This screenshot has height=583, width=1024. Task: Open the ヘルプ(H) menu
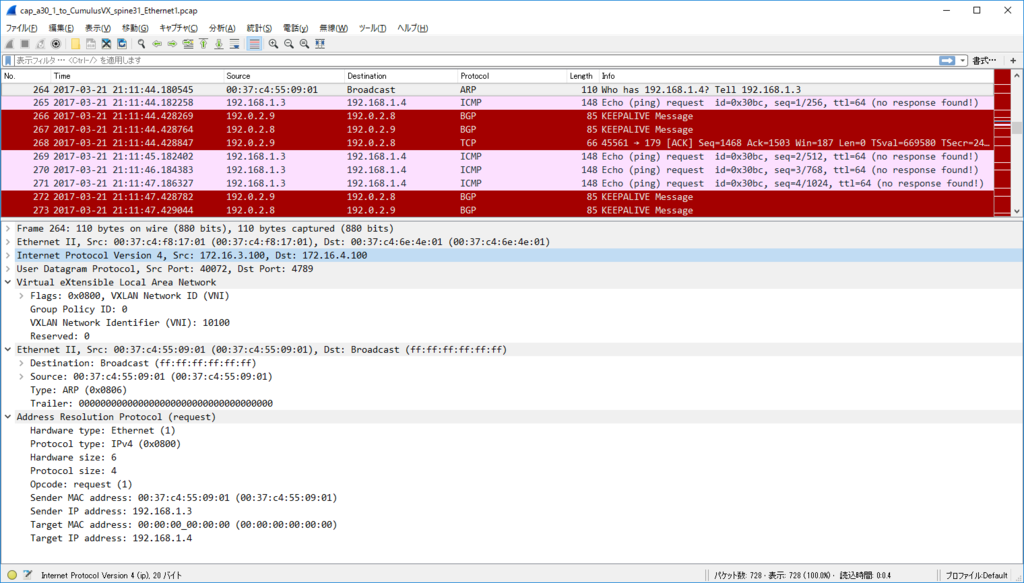pos(413,28)
